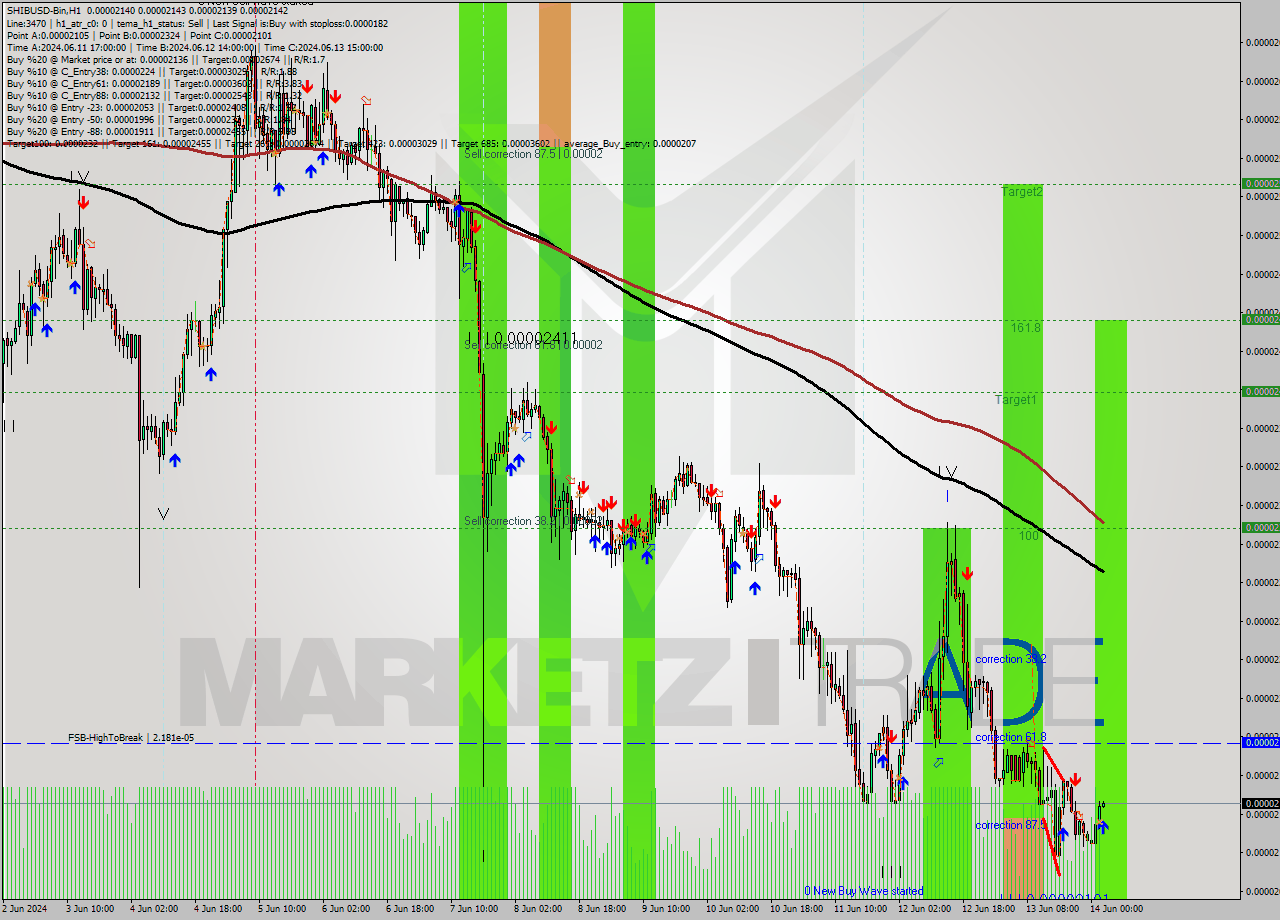Click the 'Line:3470 | h1_atr_c0' info line

[197, 23]
